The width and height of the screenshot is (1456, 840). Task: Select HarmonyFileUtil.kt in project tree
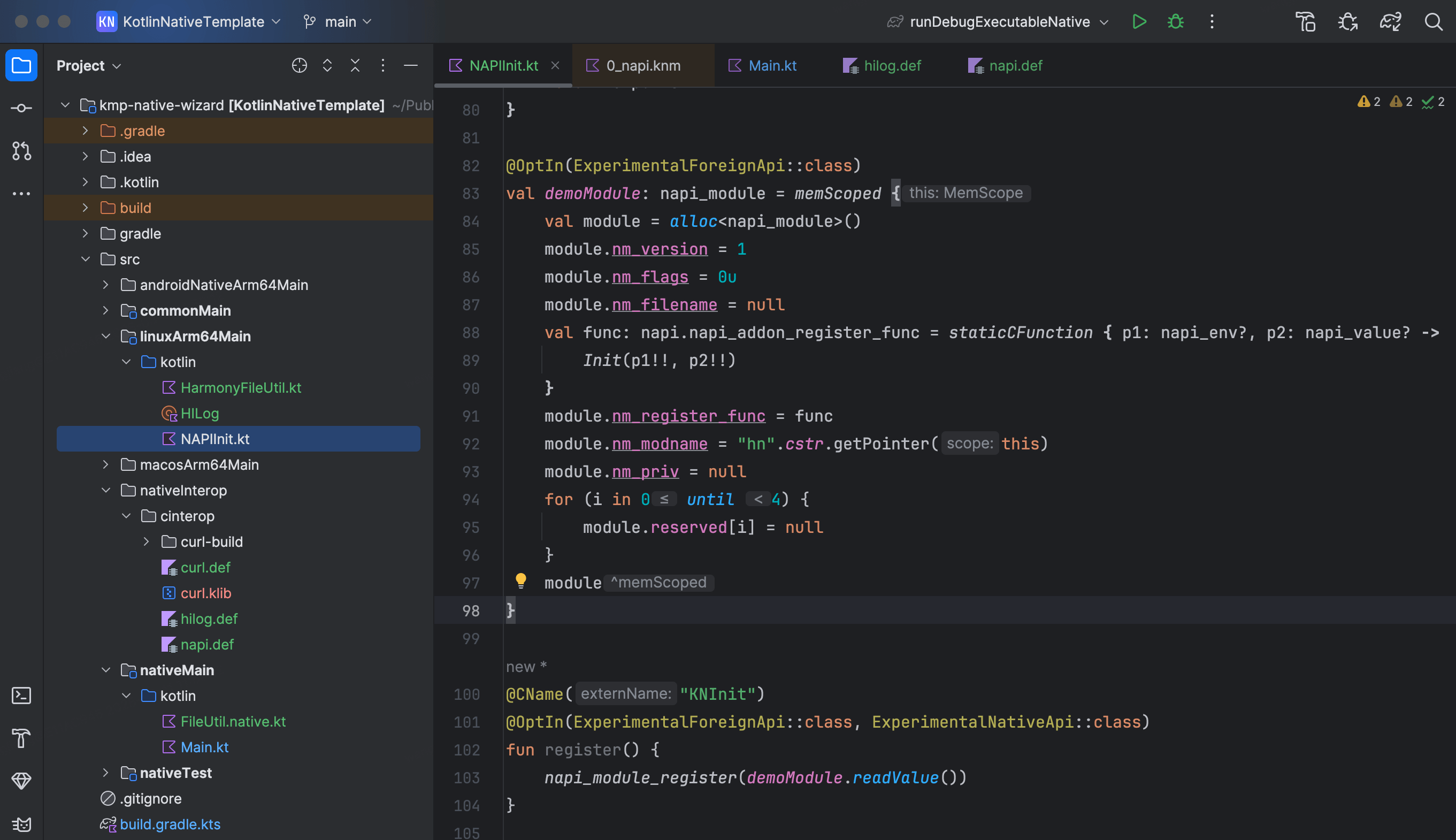tap(241, 387)
